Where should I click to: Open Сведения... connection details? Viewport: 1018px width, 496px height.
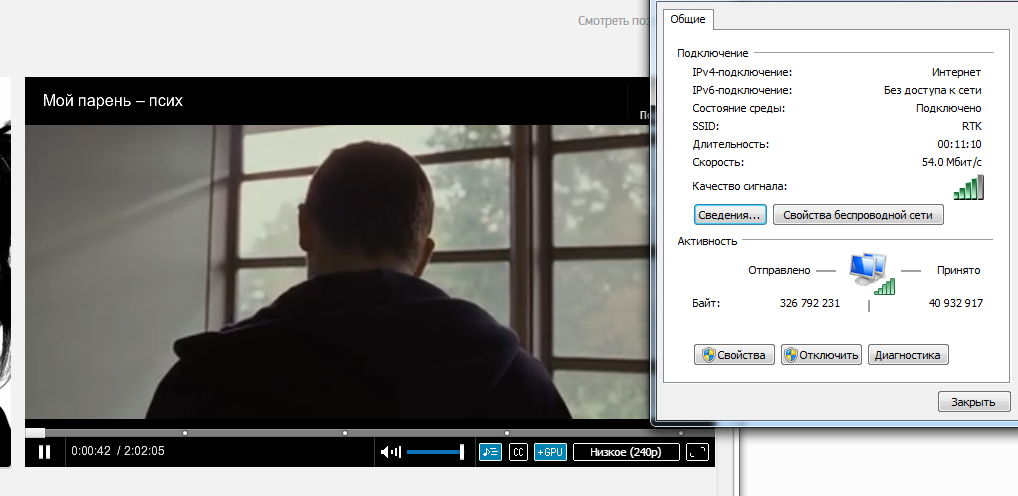[x=730, y=215]
